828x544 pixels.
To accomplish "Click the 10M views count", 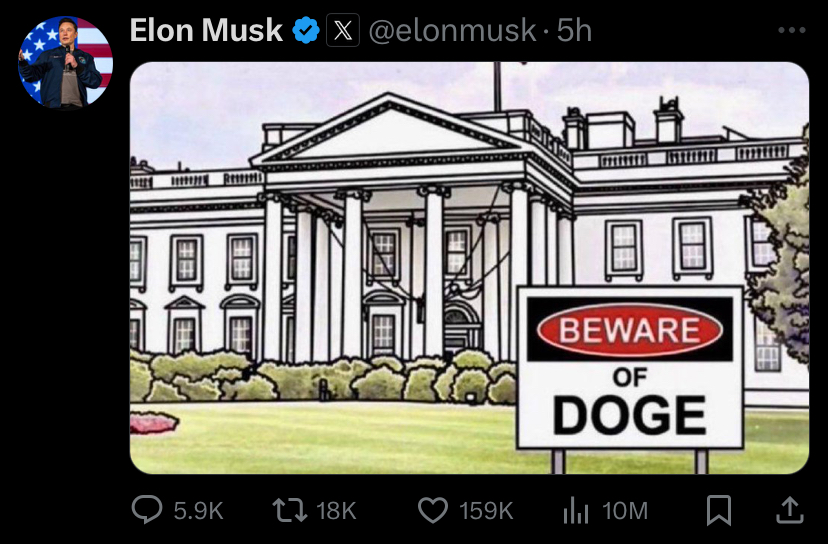I will click(625, 511).
